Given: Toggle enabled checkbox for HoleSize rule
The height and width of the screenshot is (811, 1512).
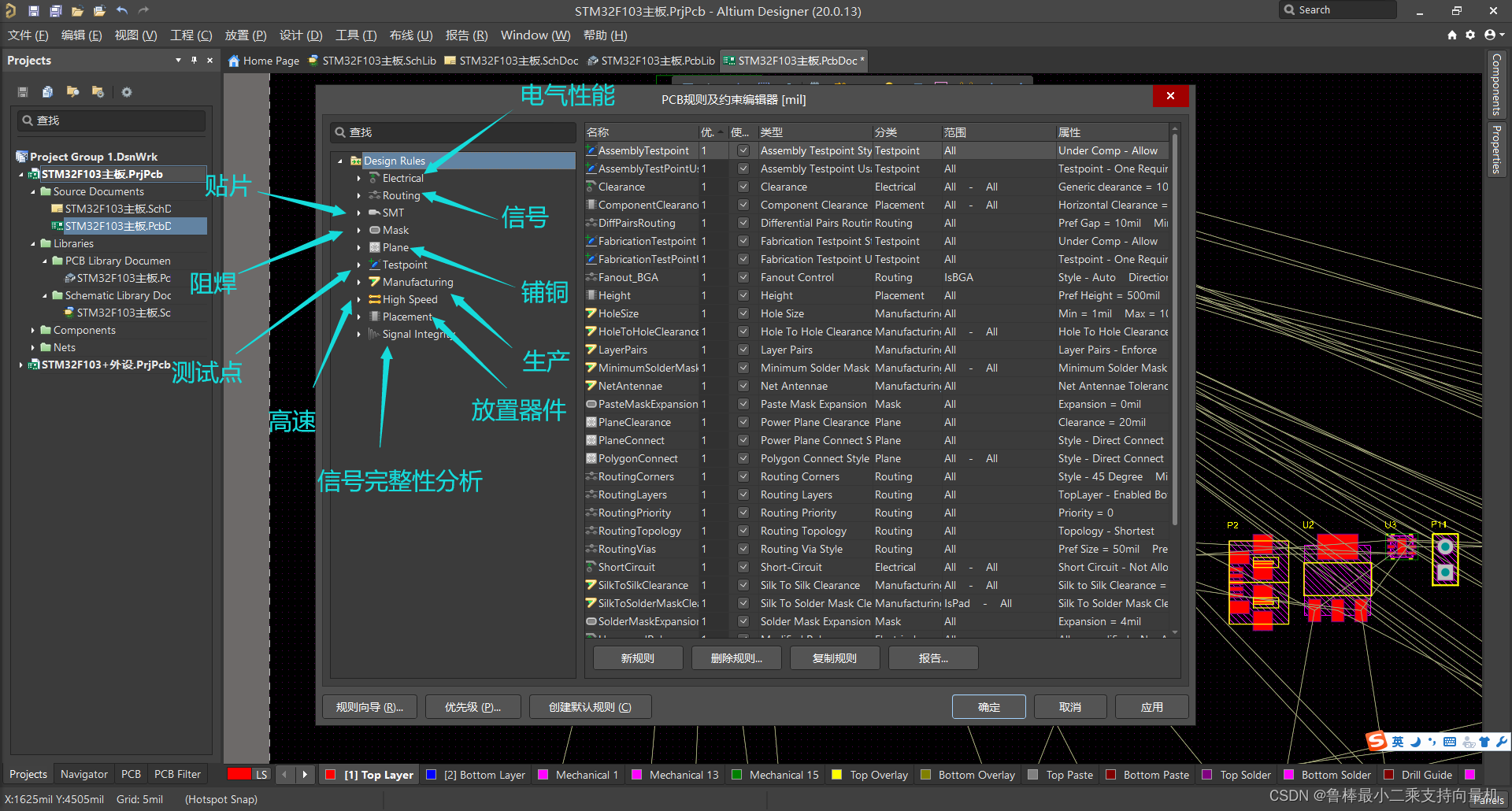Looking at the screenshot, I should pos(743,313).
